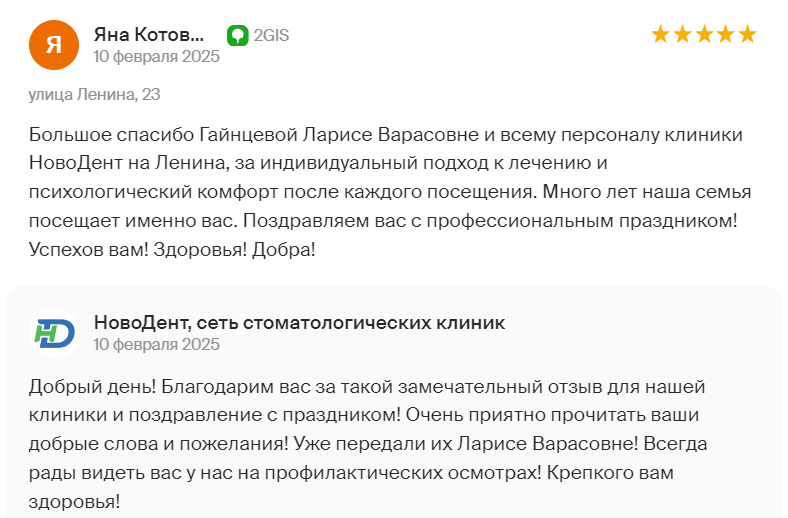
Task: Select the fourth rating star
Action: pos(726,34)
